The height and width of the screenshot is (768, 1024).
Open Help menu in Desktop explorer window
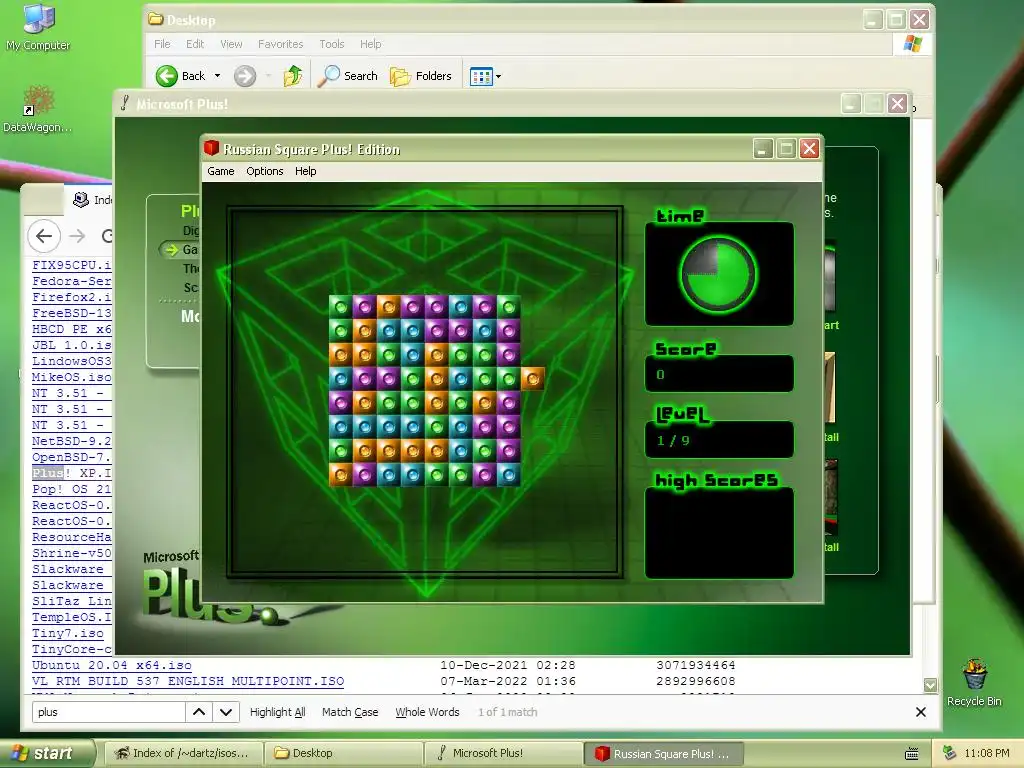(x=370, y=44)
